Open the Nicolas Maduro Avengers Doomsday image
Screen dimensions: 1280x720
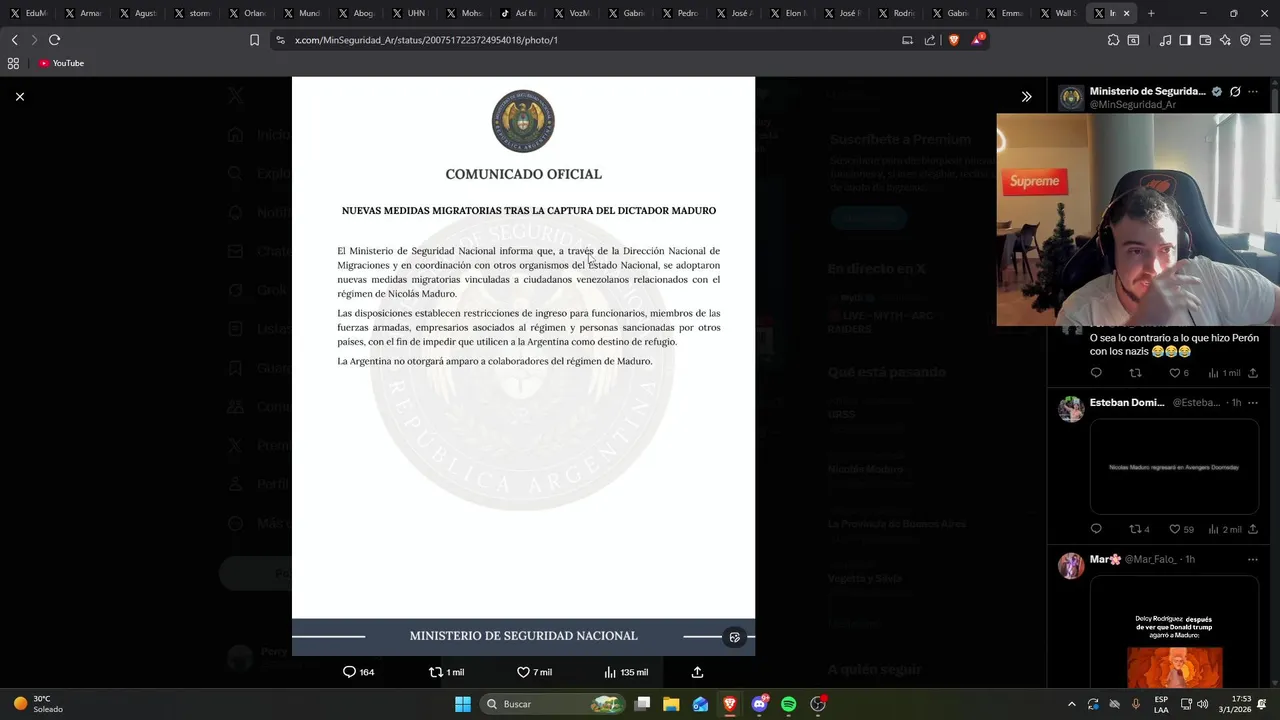click(x=1174, y=466)
